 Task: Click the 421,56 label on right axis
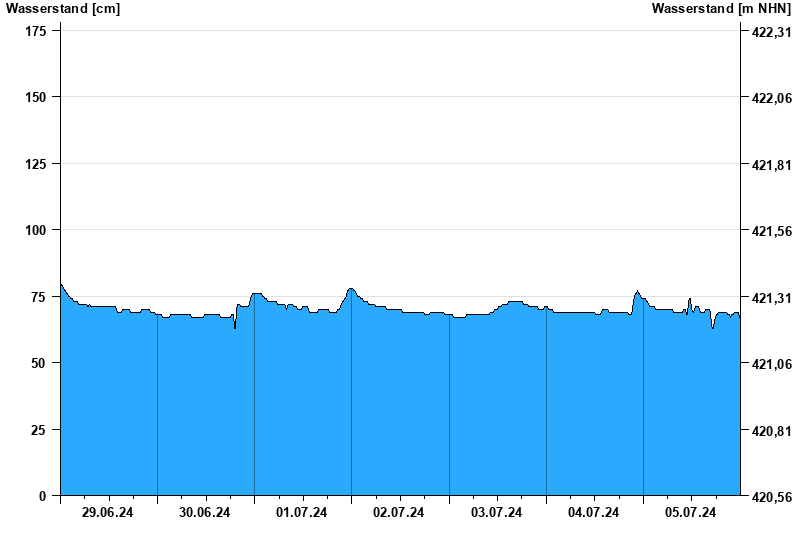(x=772, y=231)
